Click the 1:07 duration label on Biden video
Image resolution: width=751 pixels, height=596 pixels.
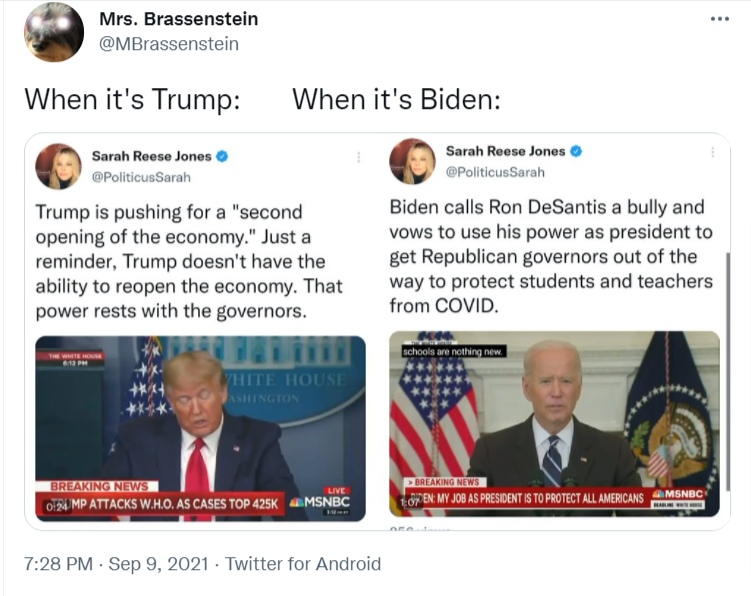pos(409,502)
